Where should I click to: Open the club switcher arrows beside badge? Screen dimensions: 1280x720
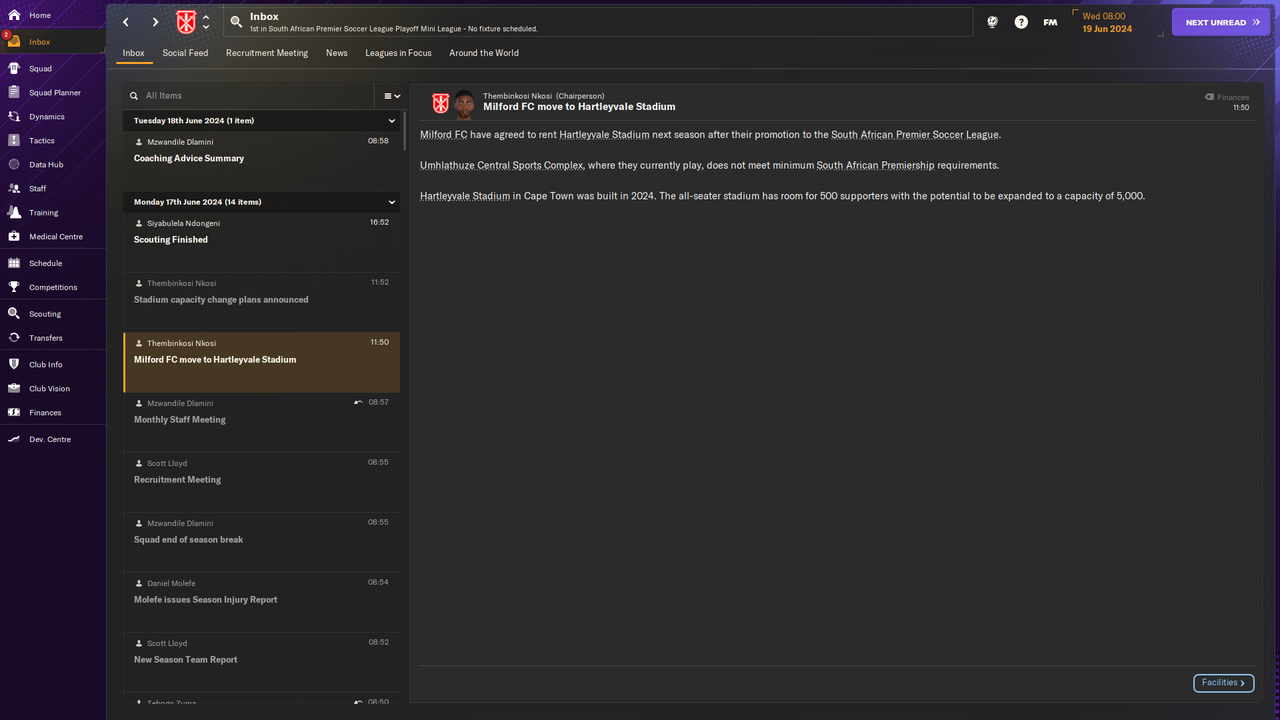(x=206, y=22)
